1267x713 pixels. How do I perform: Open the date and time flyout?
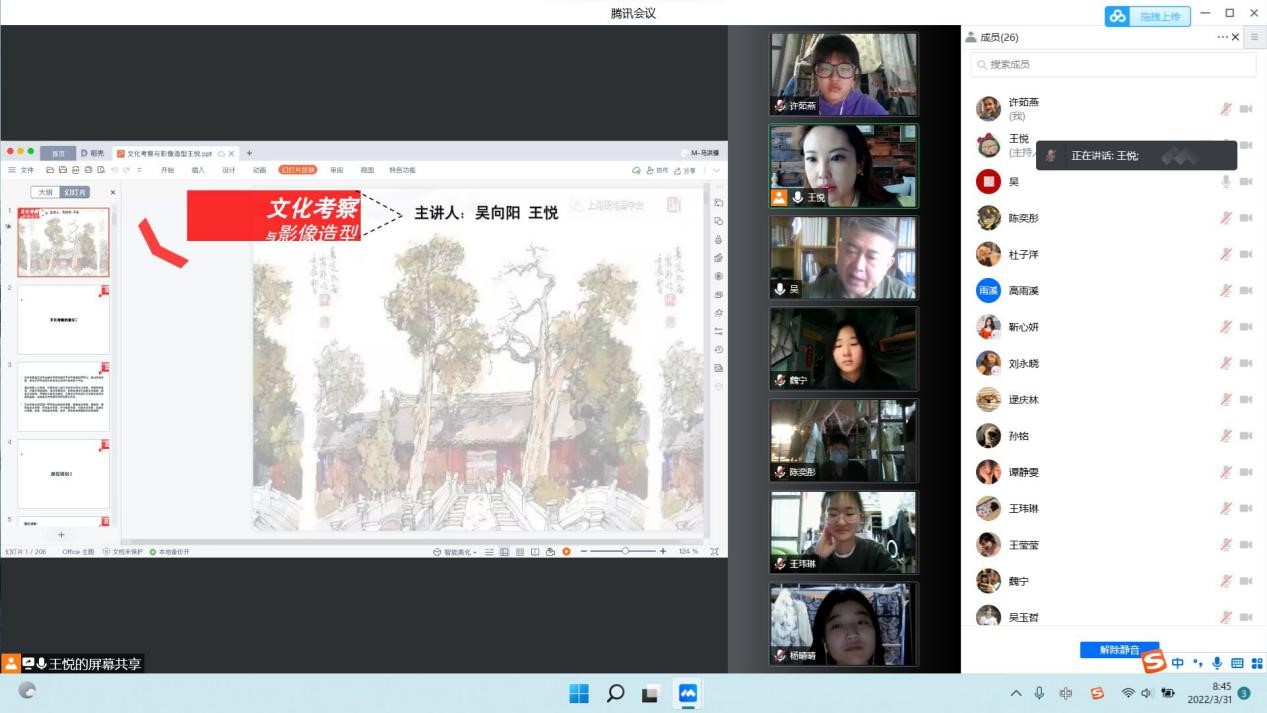(x=1208, y=693)
